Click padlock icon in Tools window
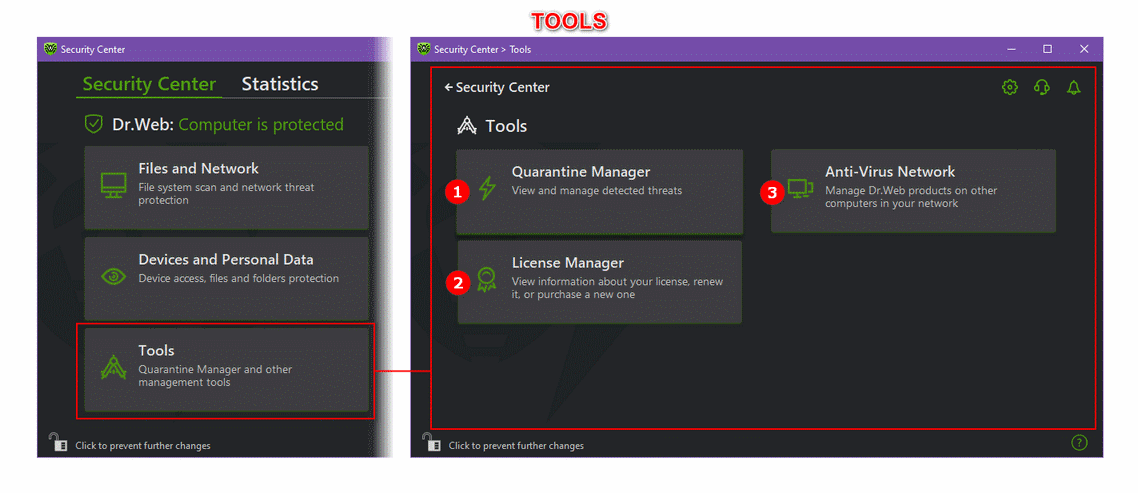The height and width of the screenshot is (493, 1138). [431, 441]
